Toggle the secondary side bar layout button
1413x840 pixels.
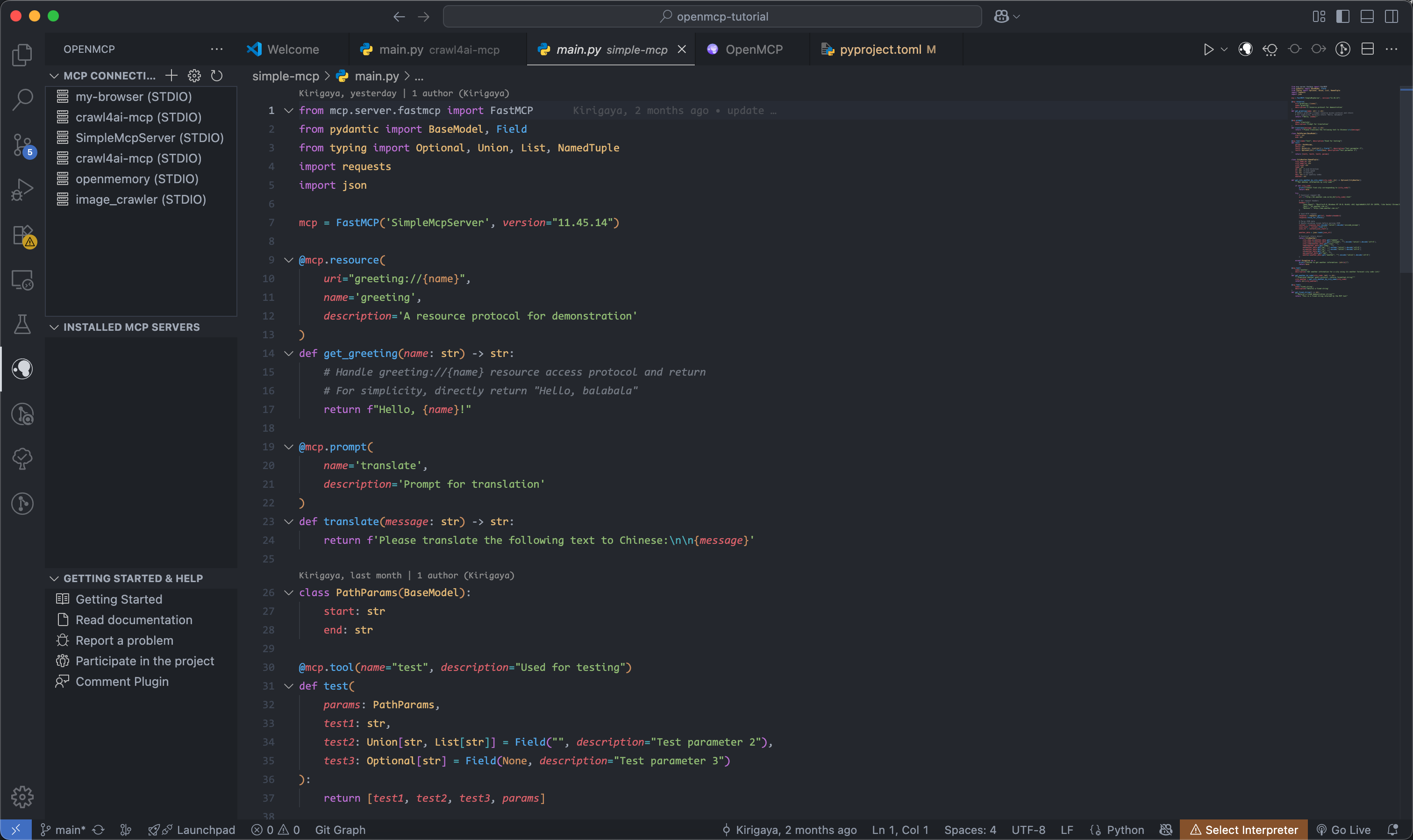[1392, 16]
